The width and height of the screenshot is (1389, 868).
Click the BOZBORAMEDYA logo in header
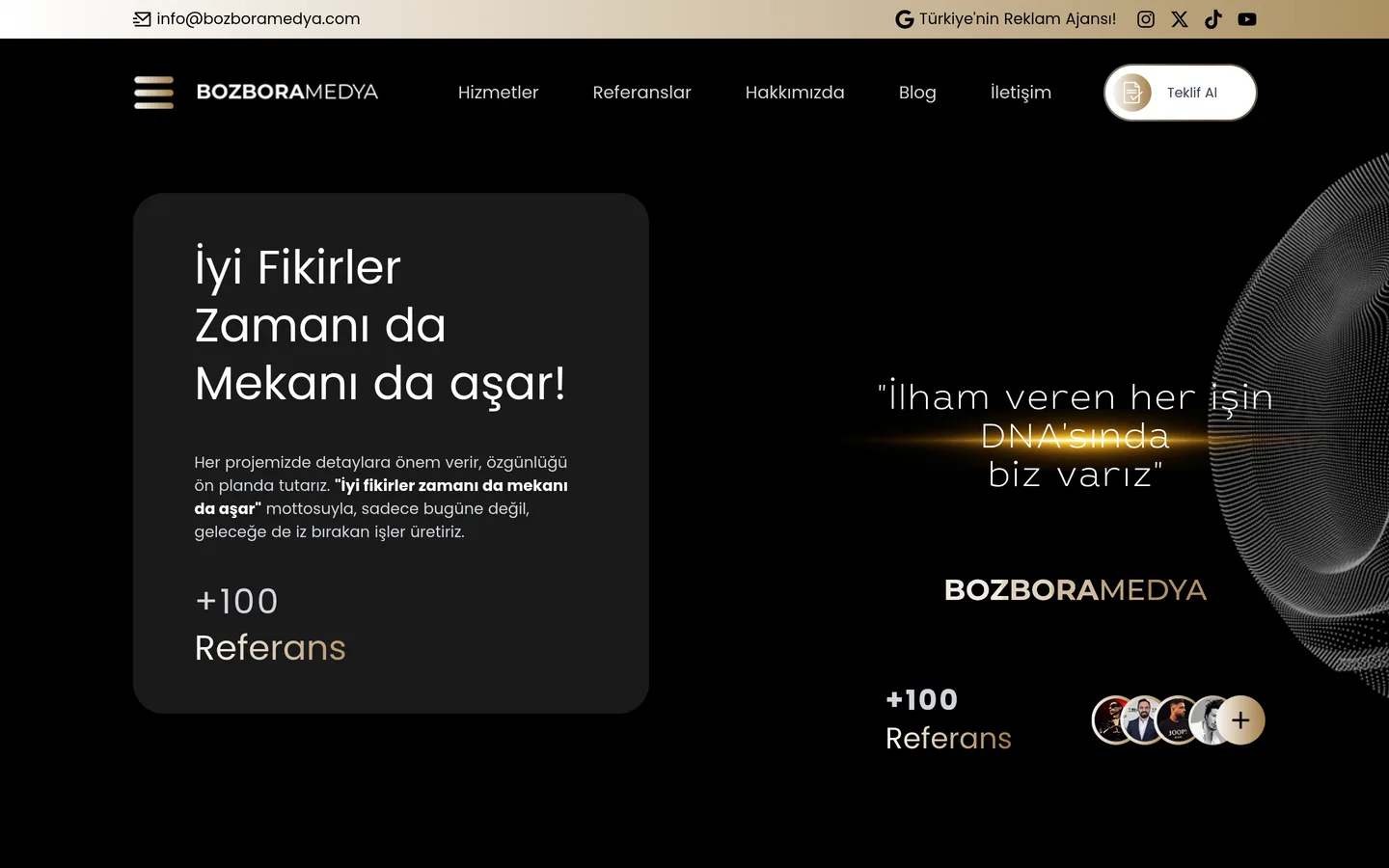[287, 93]
